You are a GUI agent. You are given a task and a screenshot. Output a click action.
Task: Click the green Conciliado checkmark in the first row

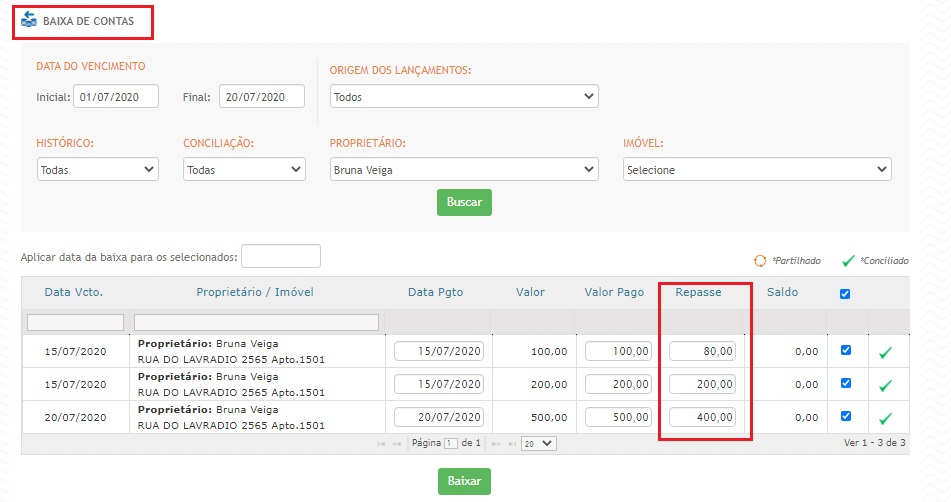(x=885, y=352)
